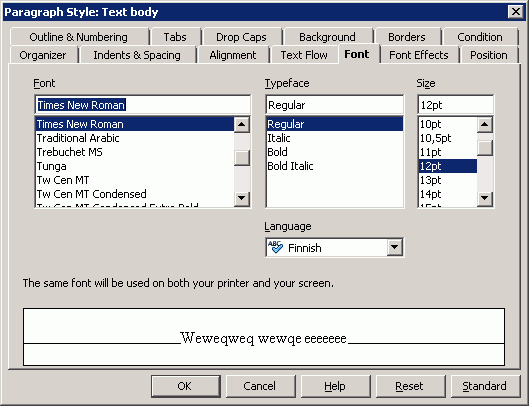Select Times New Roman in the font list
This screenshot has width=529, height=406.
135,124
